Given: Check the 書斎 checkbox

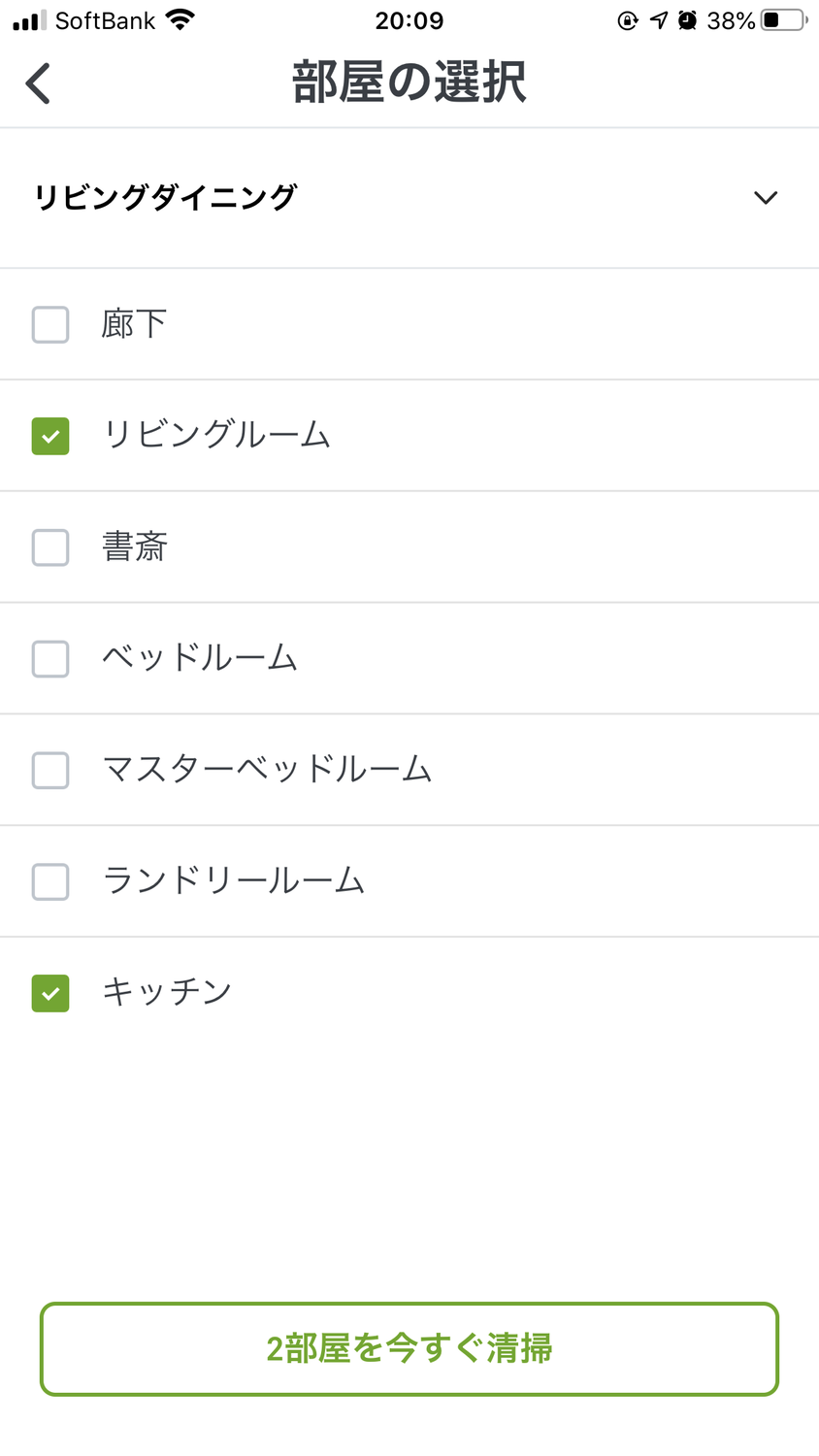Looking at the screenshot, I should click(x=50, y=547).
